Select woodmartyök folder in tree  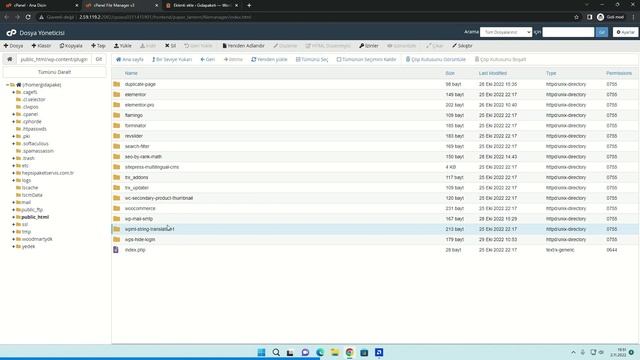click(37, 239)
